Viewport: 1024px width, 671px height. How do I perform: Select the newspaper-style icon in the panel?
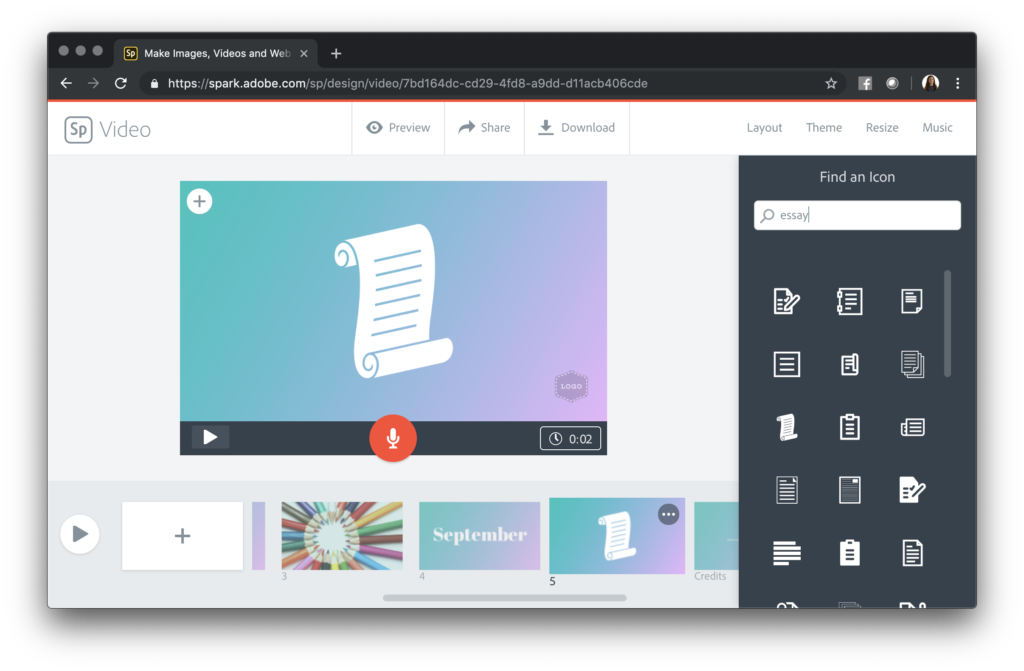[x=911, y=426]
